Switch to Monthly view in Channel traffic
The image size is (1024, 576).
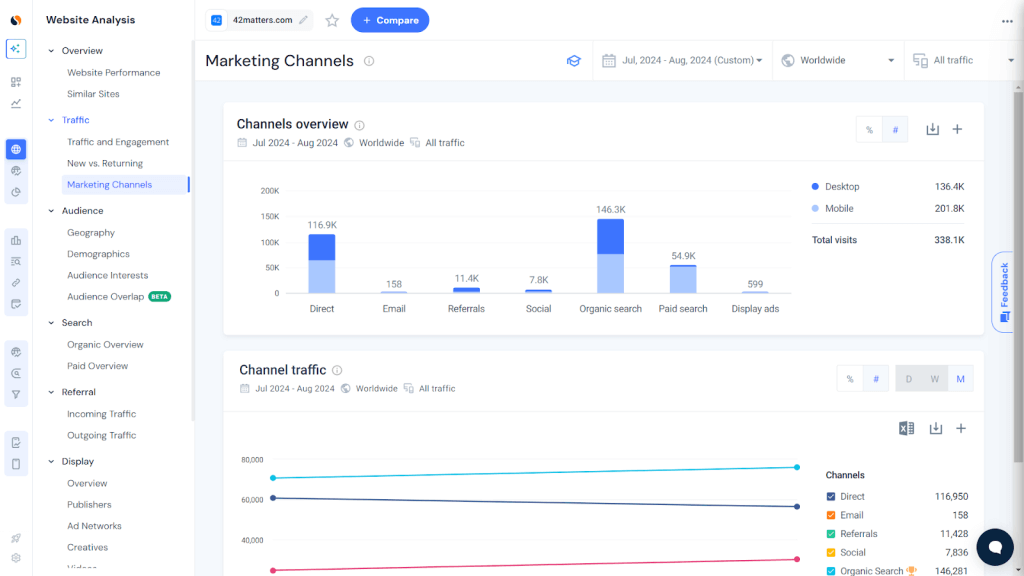[960, 378]
